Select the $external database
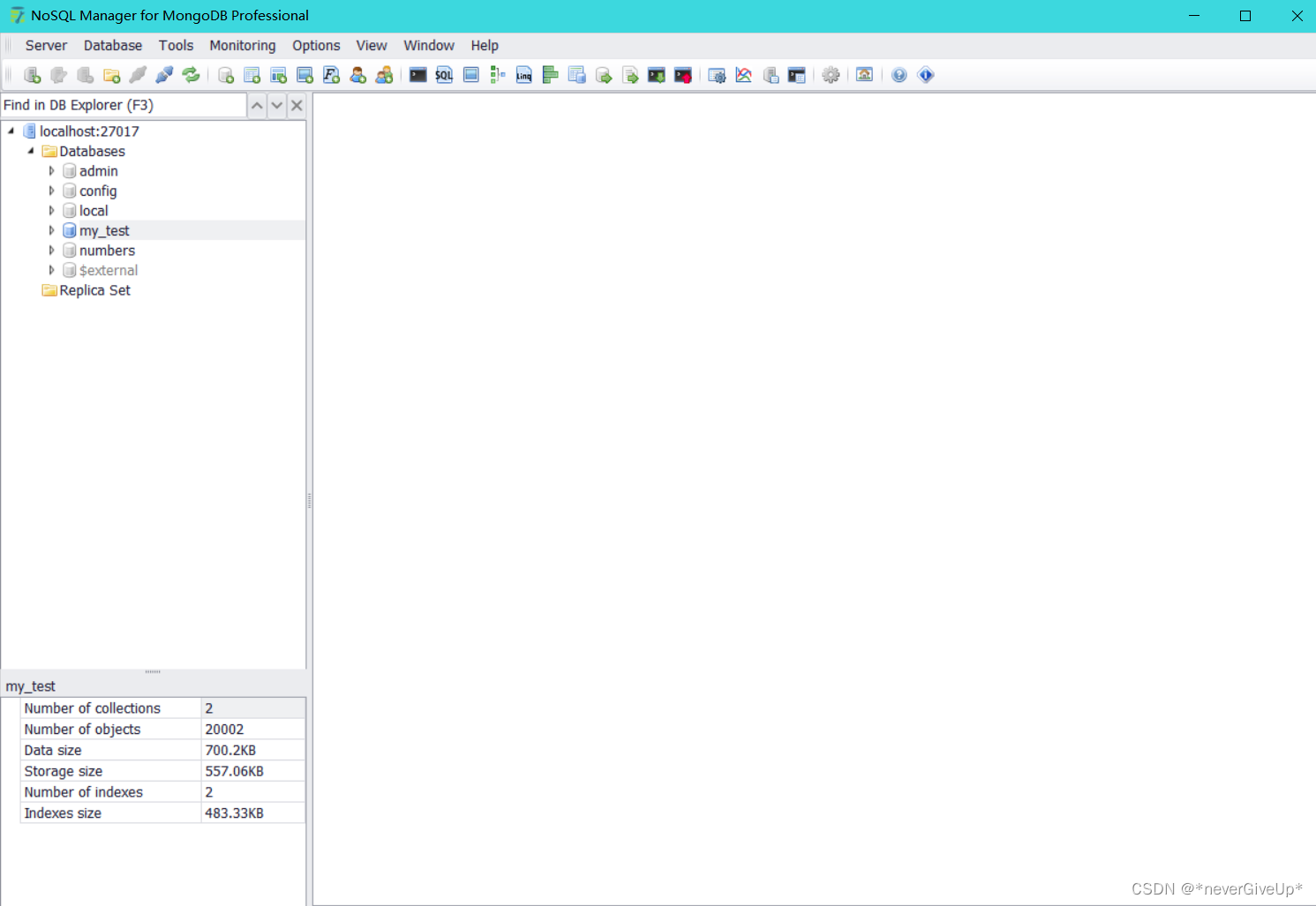The image size is (1316, 906). pos(109,270)
